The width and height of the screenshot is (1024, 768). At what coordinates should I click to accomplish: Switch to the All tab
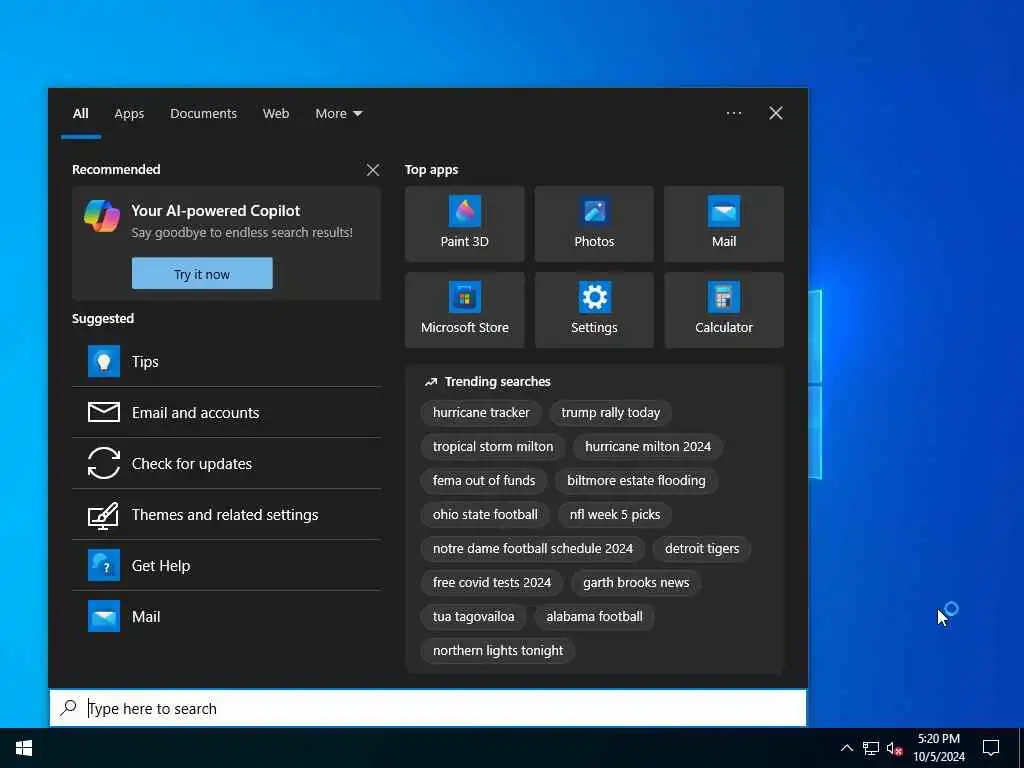(81, 114)
